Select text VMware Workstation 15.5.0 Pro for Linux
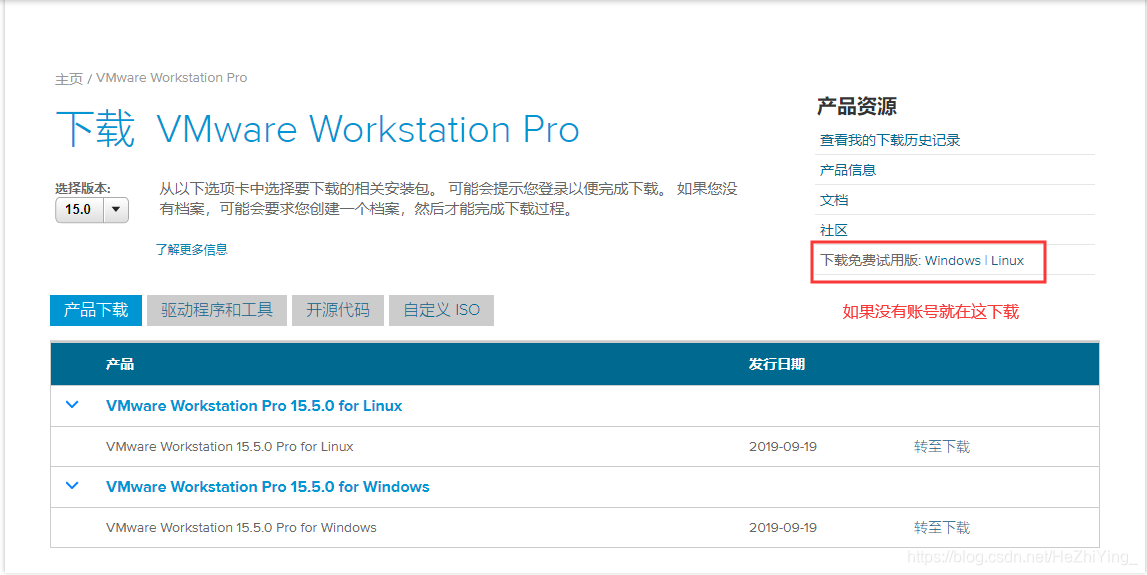 pyautogui.click(x=230, y=446)
